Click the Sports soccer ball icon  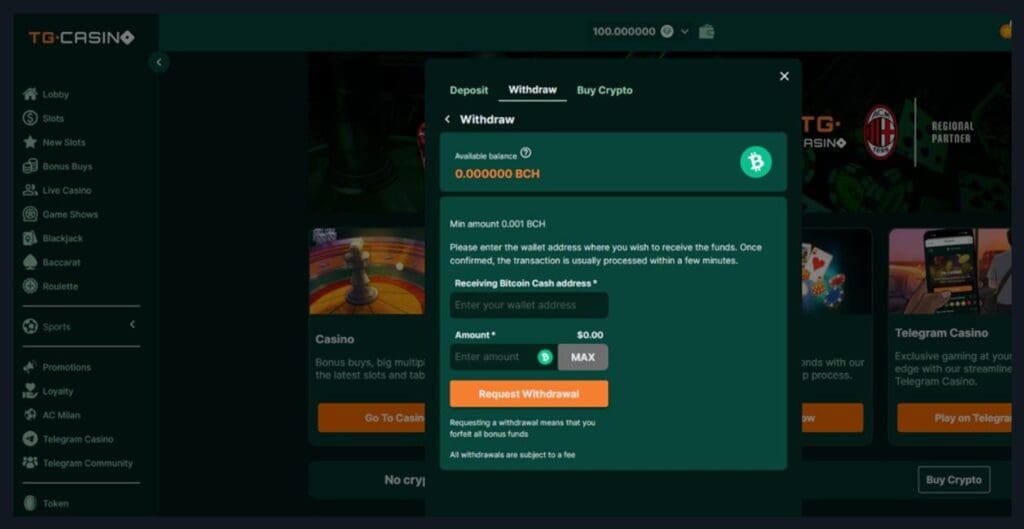tap(30, 326)
